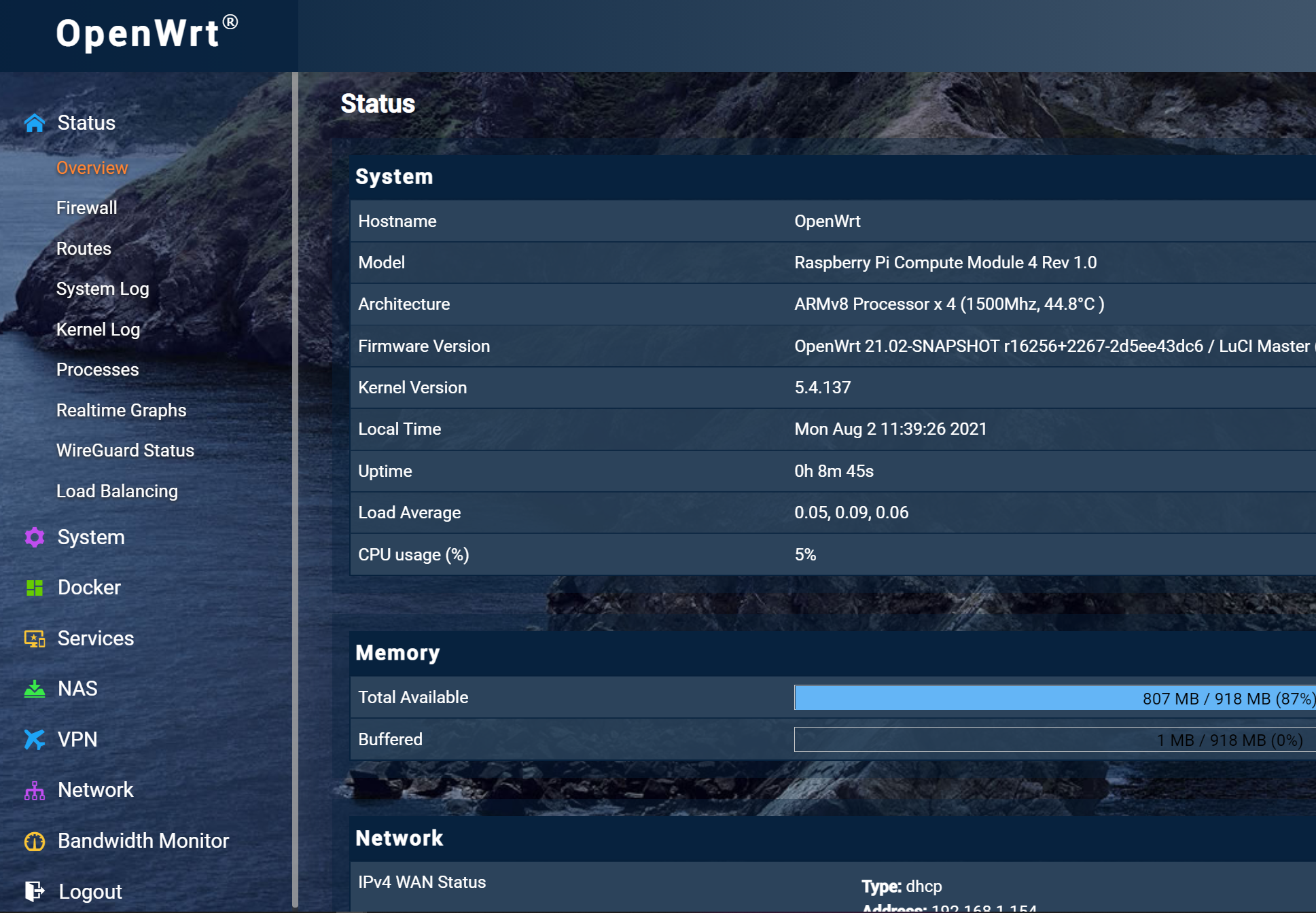View the Kernel Log page
The image size is (1316, 913).
(x=98, y=329)
